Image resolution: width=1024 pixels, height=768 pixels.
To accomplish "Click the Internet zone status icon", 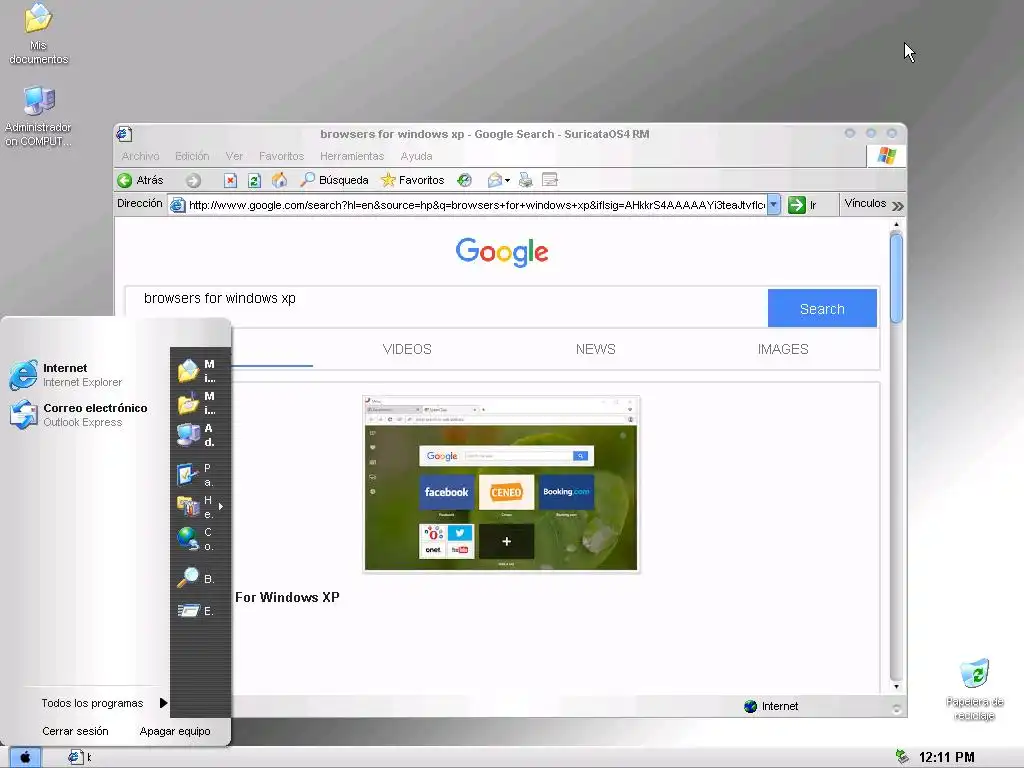I will pos(750,706).
